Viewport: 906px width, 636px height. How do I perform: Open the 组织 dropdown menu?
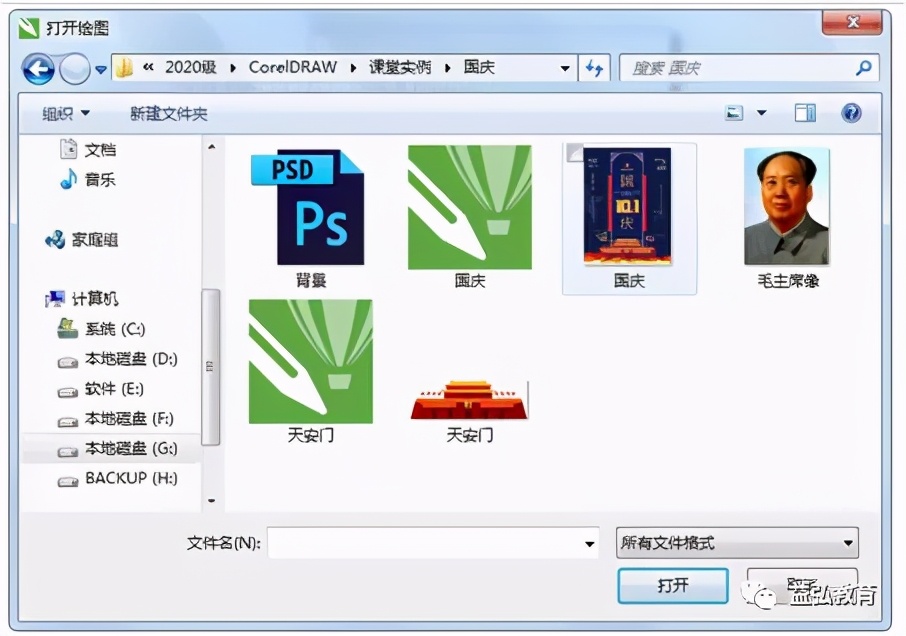click(62, 113)
